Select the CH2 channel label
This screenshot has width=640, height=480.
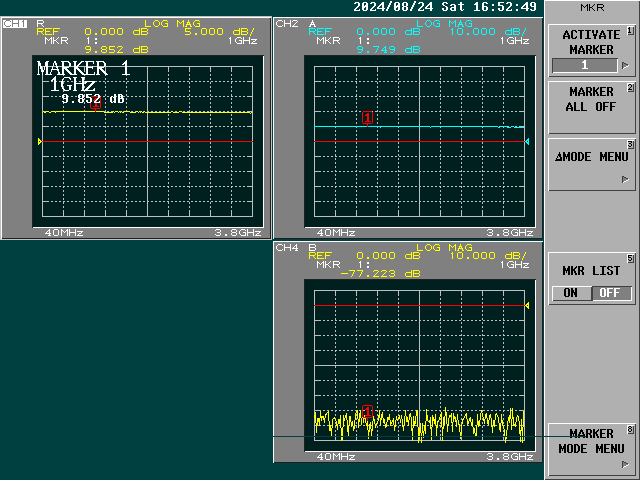287,24
